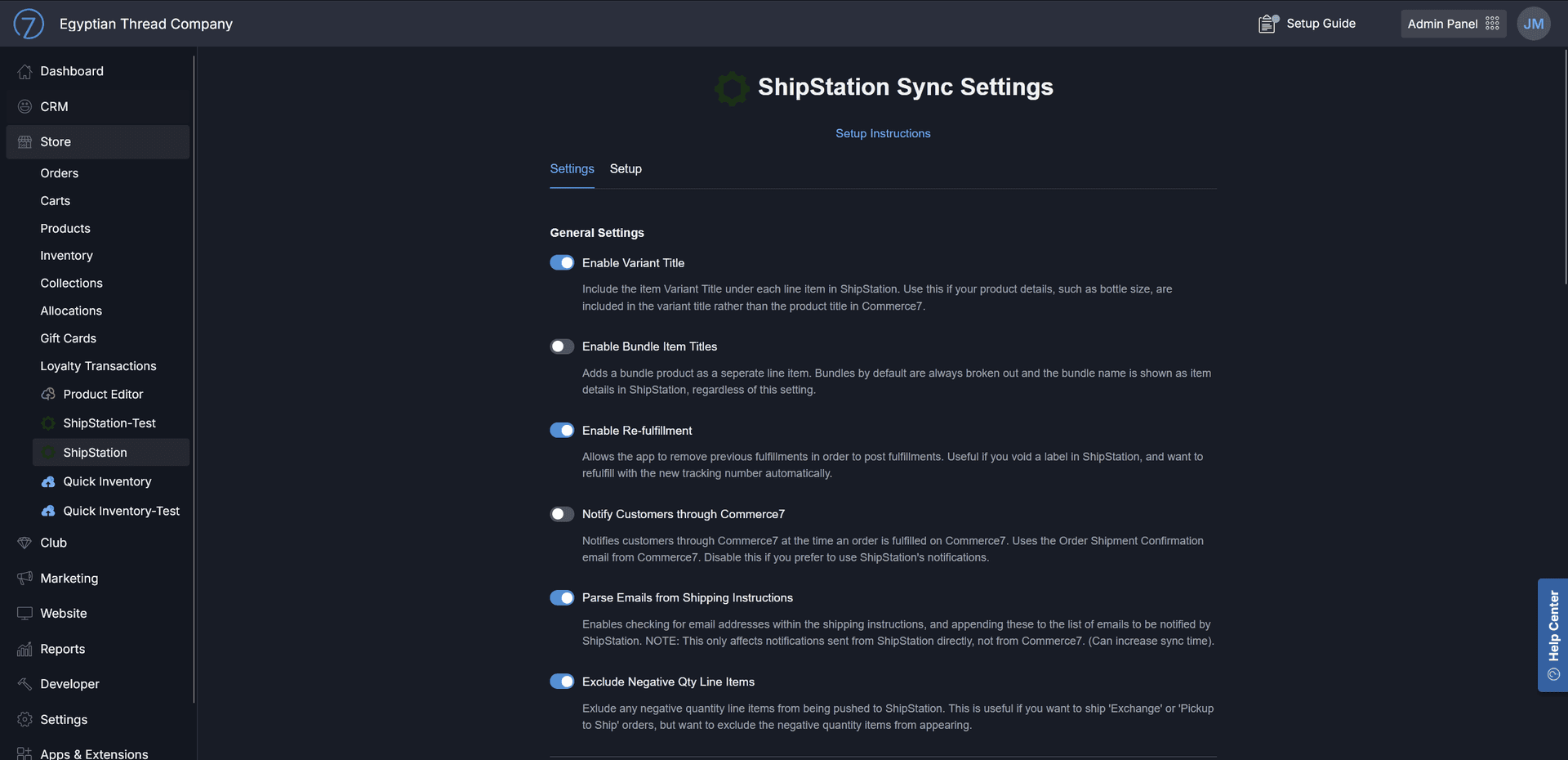Select the Dashboard icon in the sidebar

click(x=24, y=71)
